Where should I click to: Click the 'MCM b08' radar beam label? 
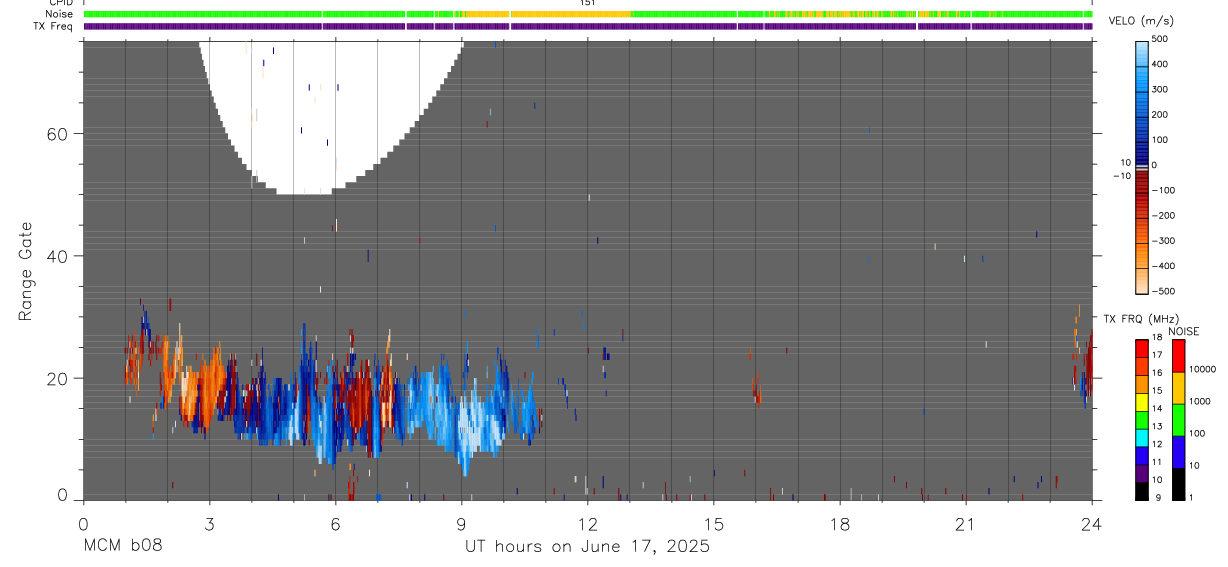coord(121,546)
